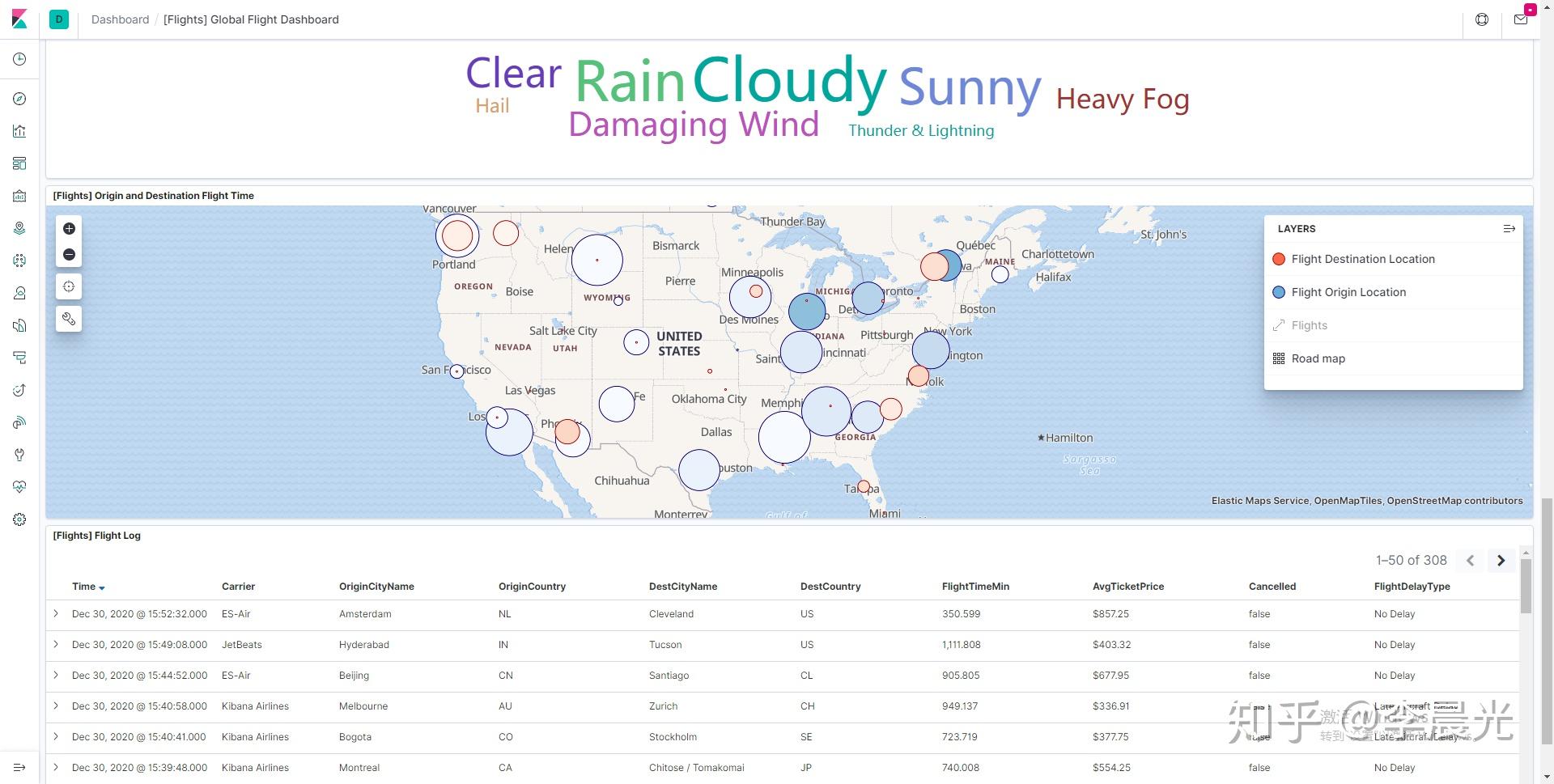Click the Cloudy word in tag cloud
The image size is (1554, 784).
coord(790,81)
